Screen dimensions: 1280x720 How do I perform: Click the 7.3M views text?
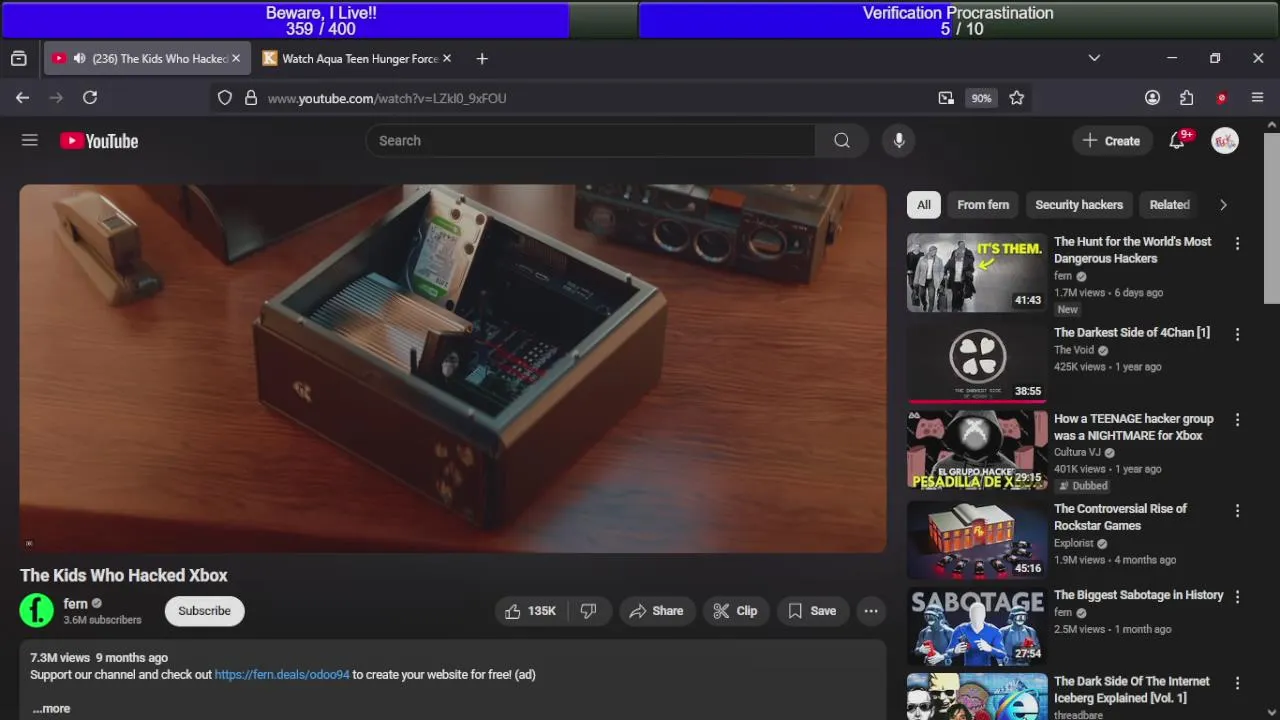[60, 658]
